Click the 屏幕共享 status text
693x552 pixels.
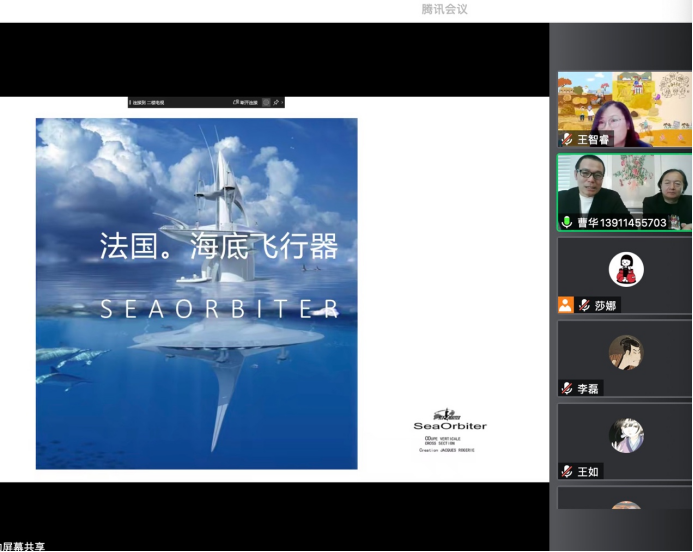click(23, 547)
